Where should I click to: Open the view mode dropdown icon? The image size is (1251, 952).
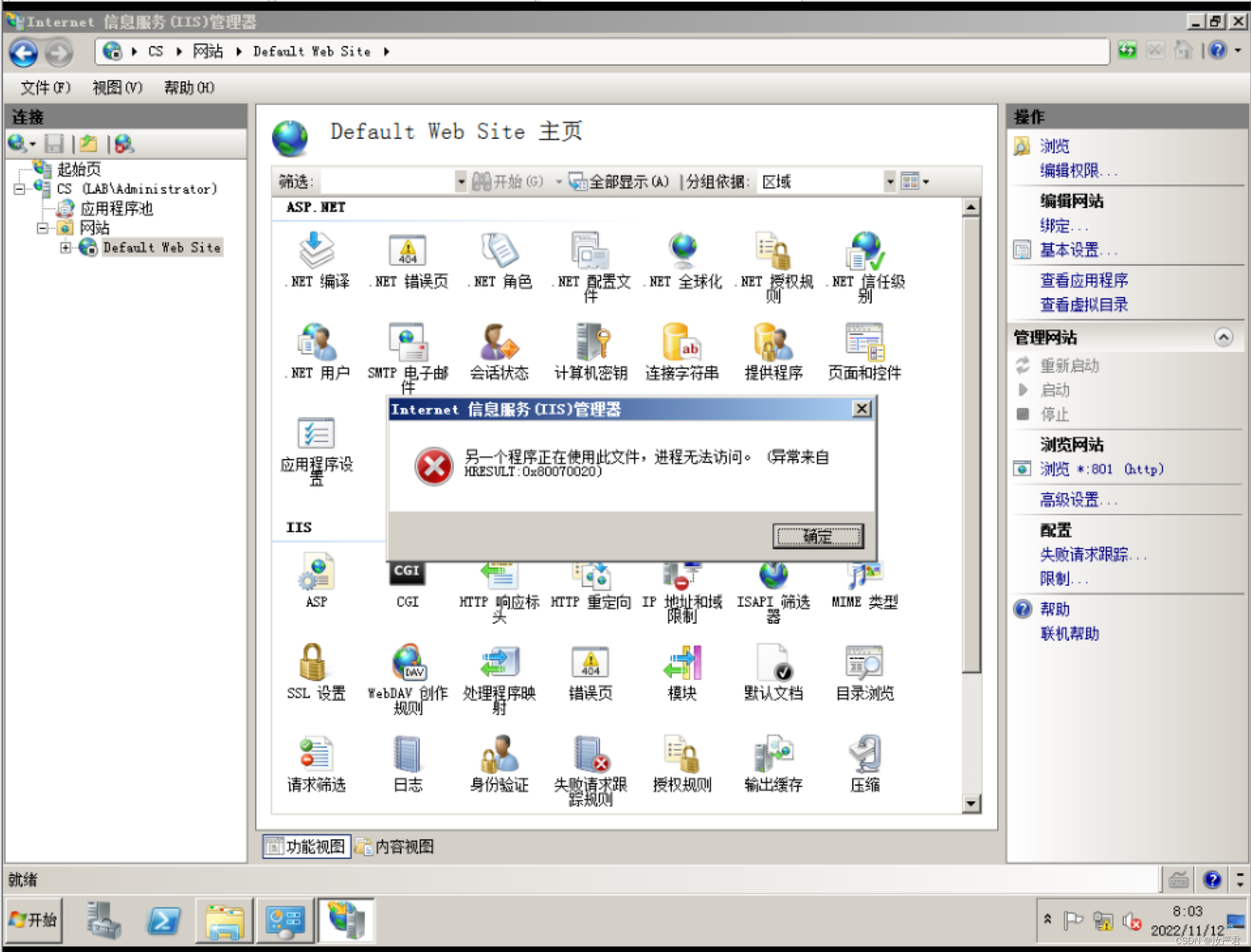(915, 182)
